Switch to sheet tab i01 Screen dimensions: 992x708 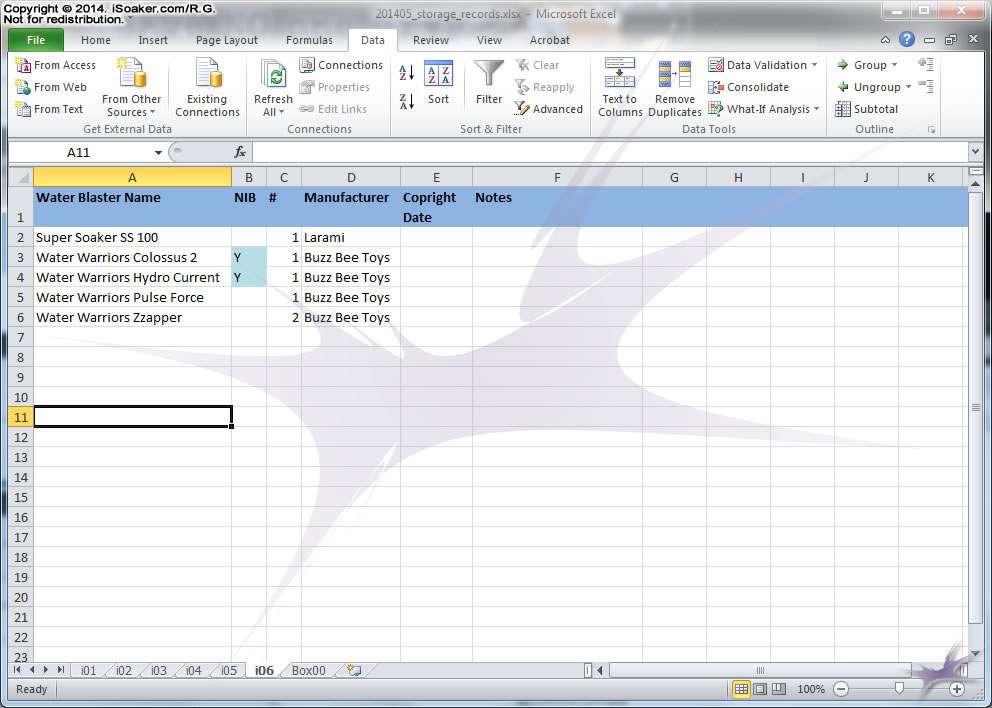click(x=89, y=671)
